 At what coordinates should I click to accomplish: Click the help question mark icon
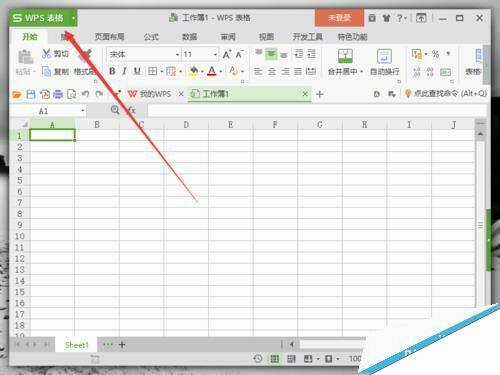tap(399, 18)
